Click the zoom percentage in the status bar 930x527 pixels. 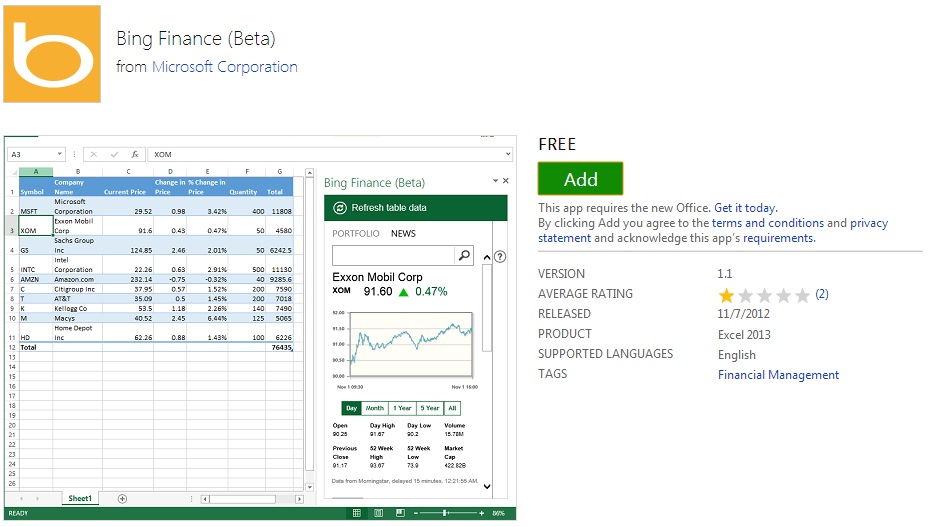(498, 513)
